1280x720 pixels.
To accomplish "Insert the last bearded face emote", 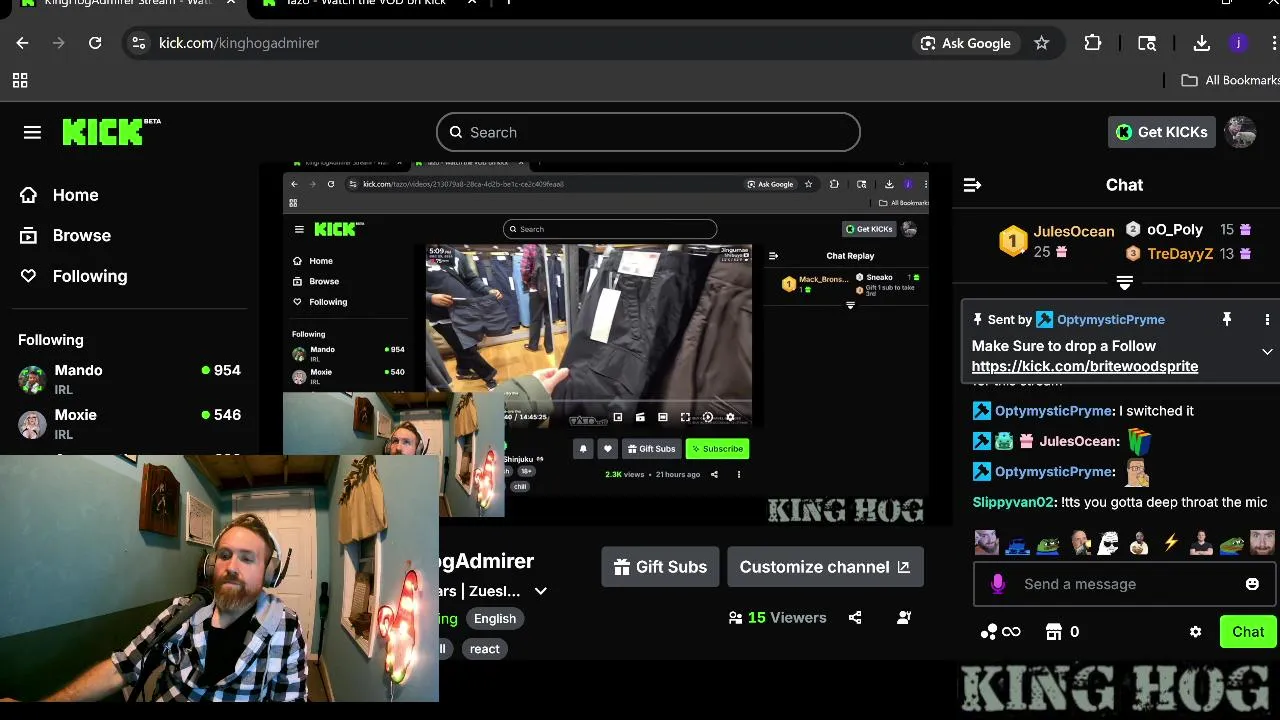I will (x=1262, y=543).
